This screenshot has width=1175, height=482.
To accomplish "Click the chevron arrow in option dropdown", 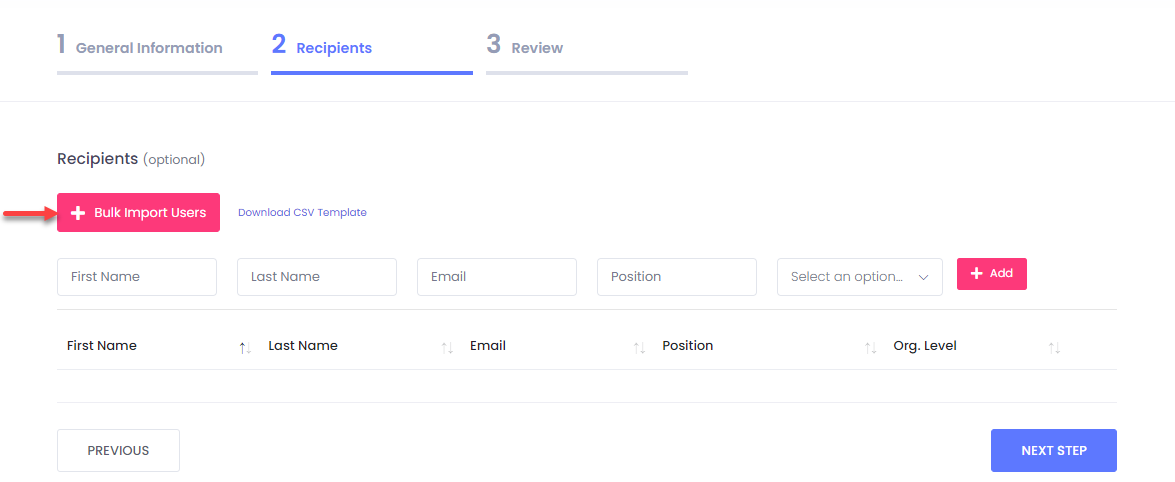I will click(x=923, y=277).
